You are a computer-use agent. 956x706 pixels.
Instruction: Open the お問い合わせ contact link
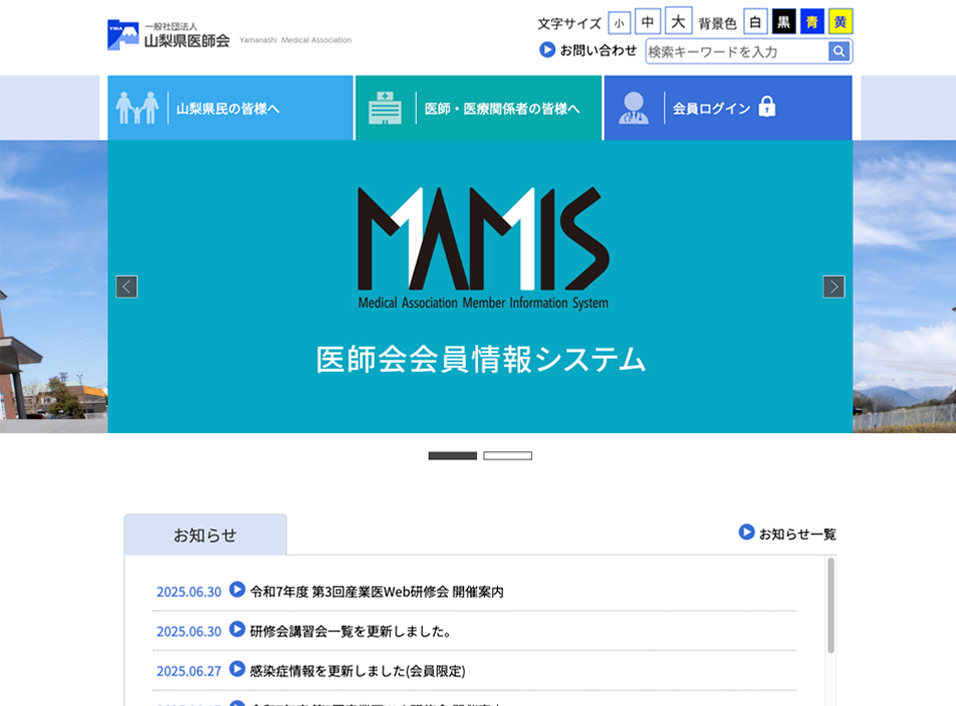tap(598, 50)
